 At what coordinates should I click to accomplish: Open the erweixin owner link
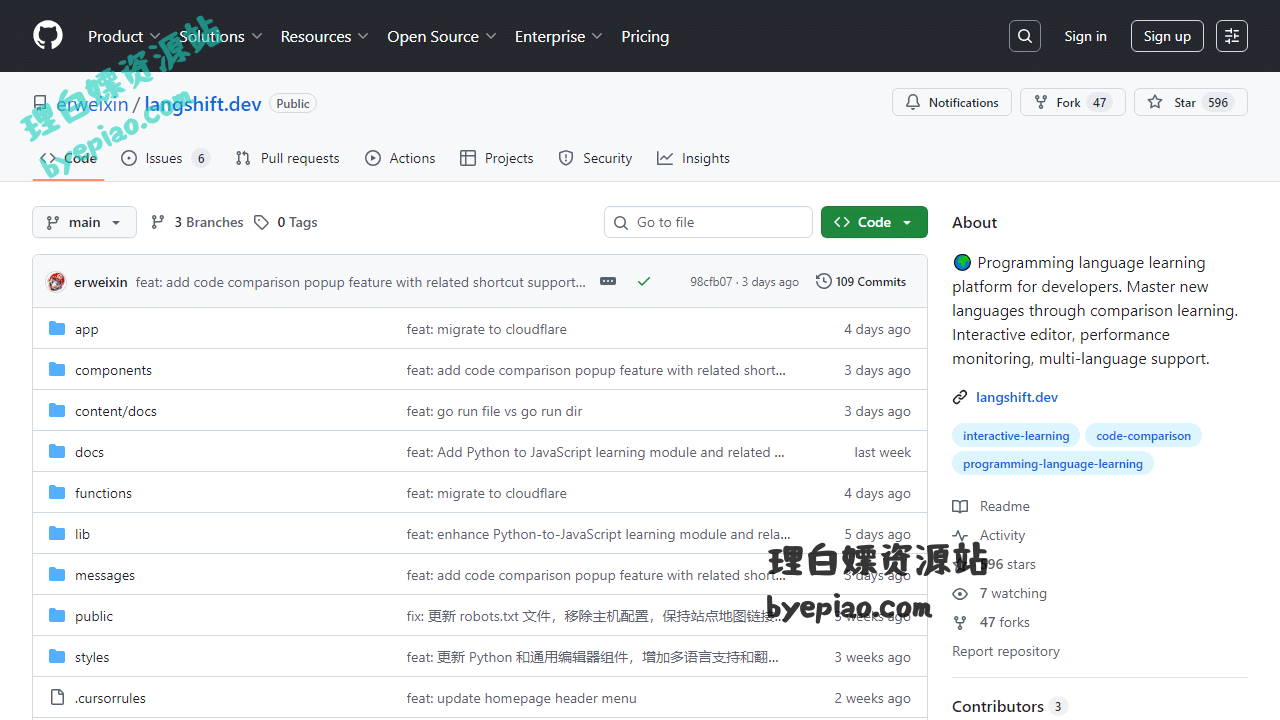tap(92, 104)
